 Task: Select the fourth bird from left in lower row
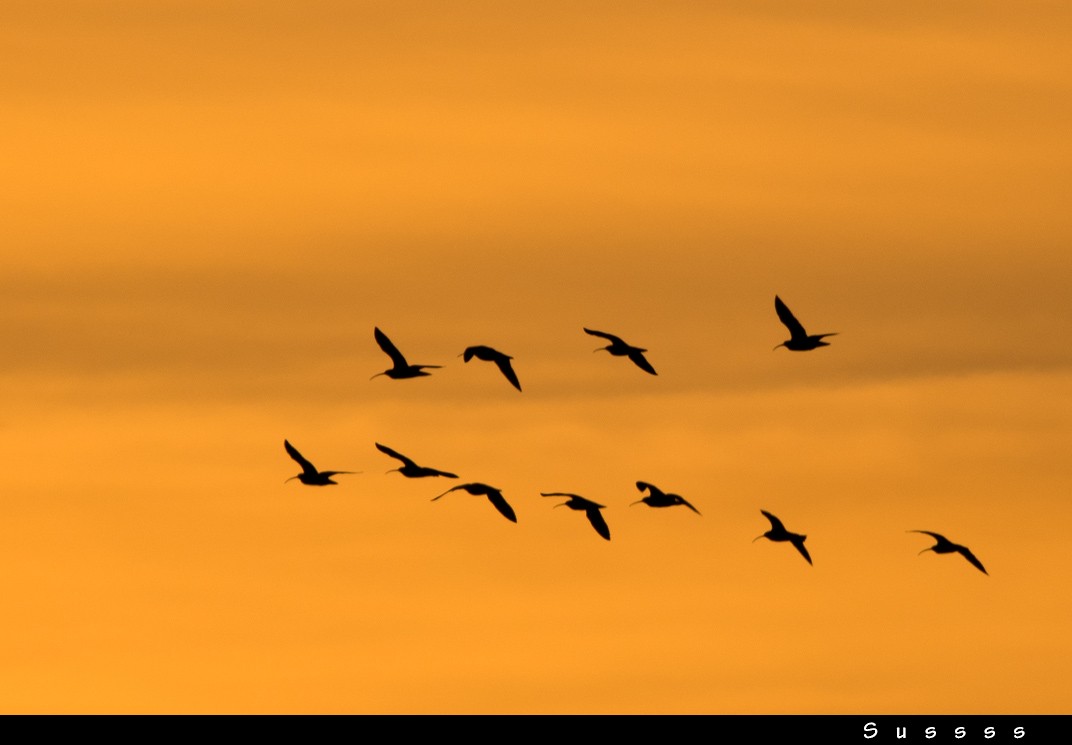[x=582, y=507]
